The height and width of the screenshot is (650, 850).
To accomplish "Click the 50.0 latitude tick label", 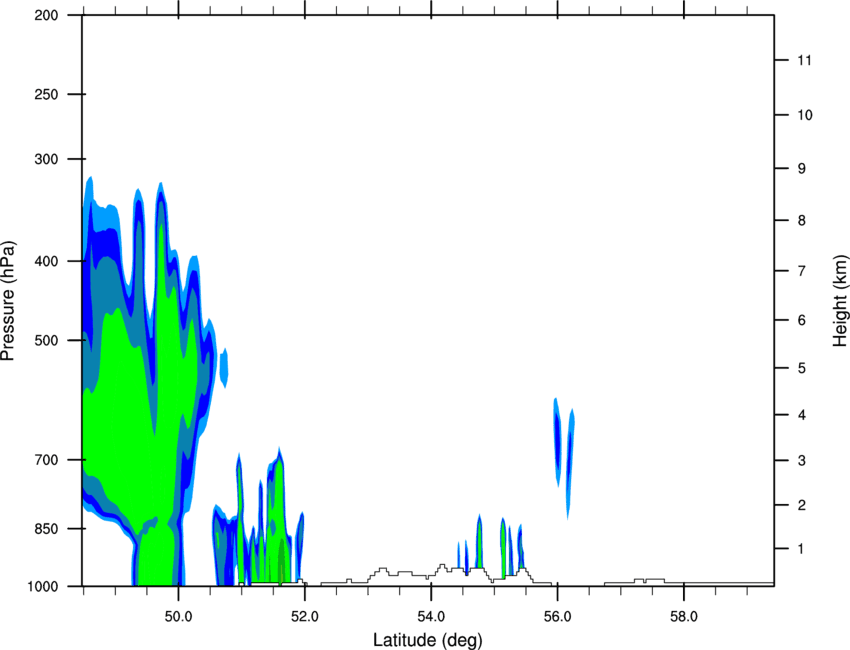I will pos(178,617).
